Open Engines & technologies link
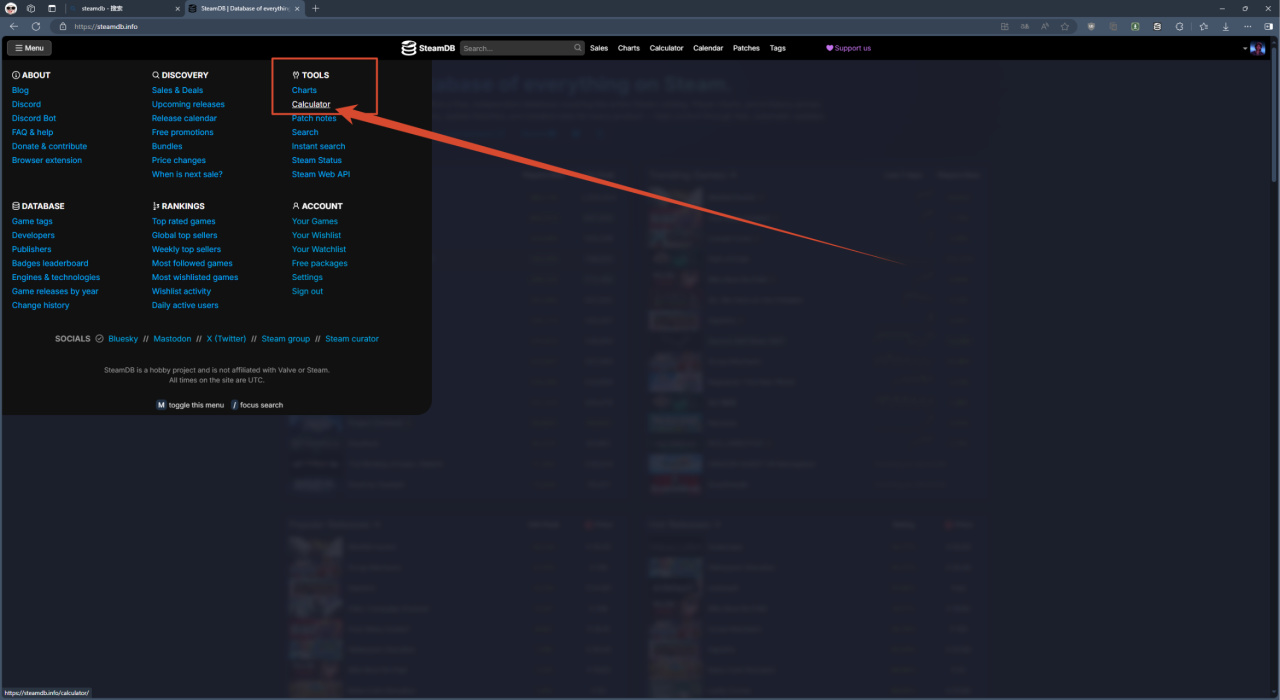The width and height of the screenshot is (1280, 700). [56, 277]
